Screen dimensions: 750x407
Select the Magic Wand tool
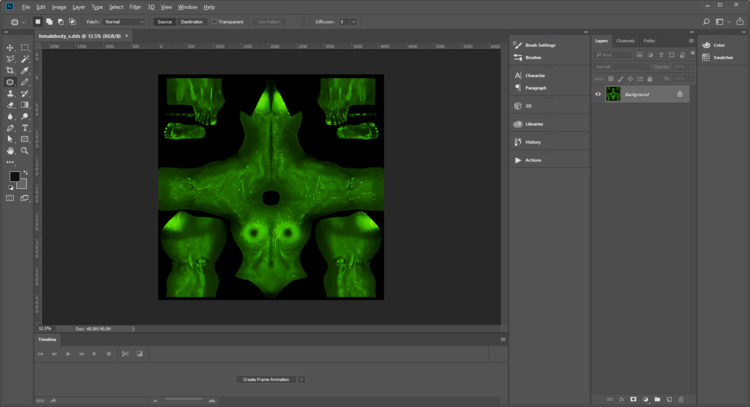pyautogui.click(x=25, y=59)
